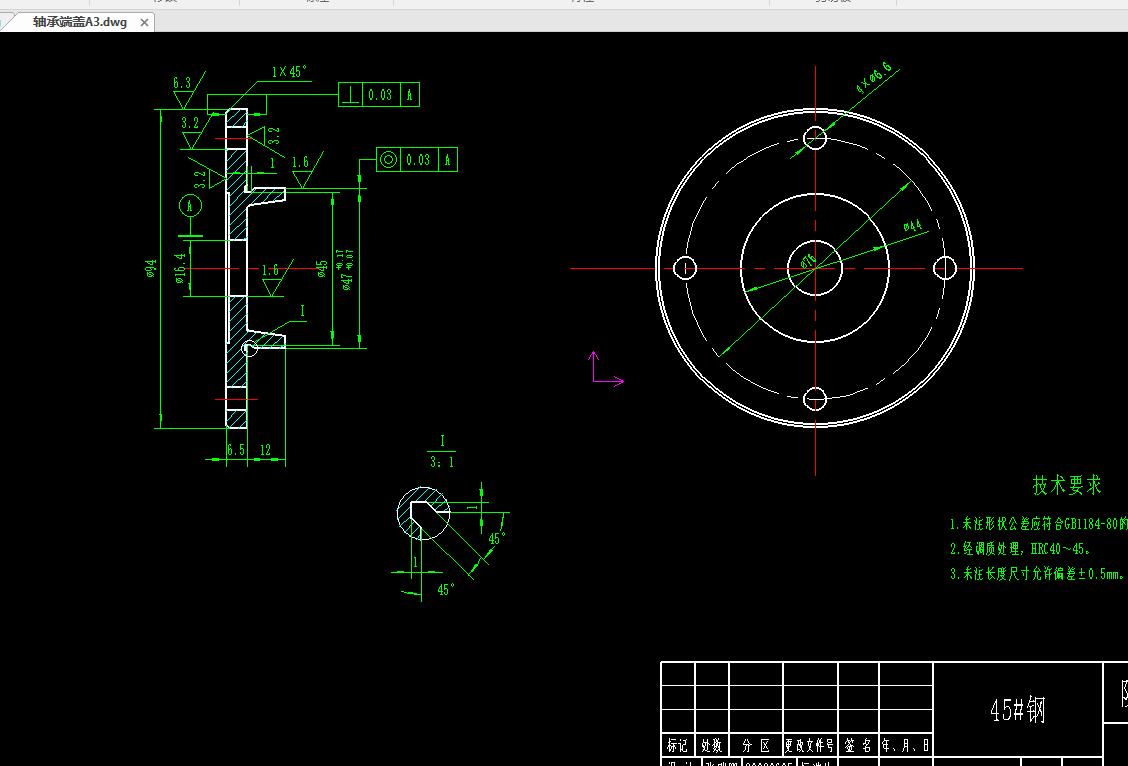Select the 1×45° chamfer annotation
Viewport: 1128px width, 766px height.
289,72
